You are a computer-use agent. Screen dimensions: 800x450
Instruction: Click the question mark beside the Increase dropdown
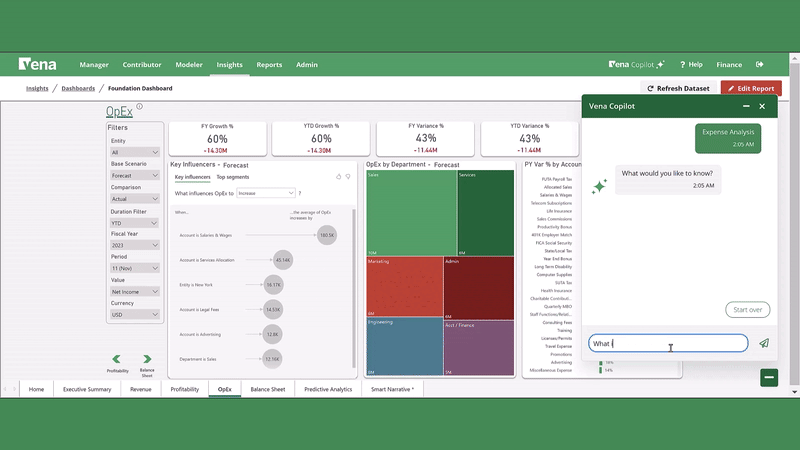[x=299, y=193]
